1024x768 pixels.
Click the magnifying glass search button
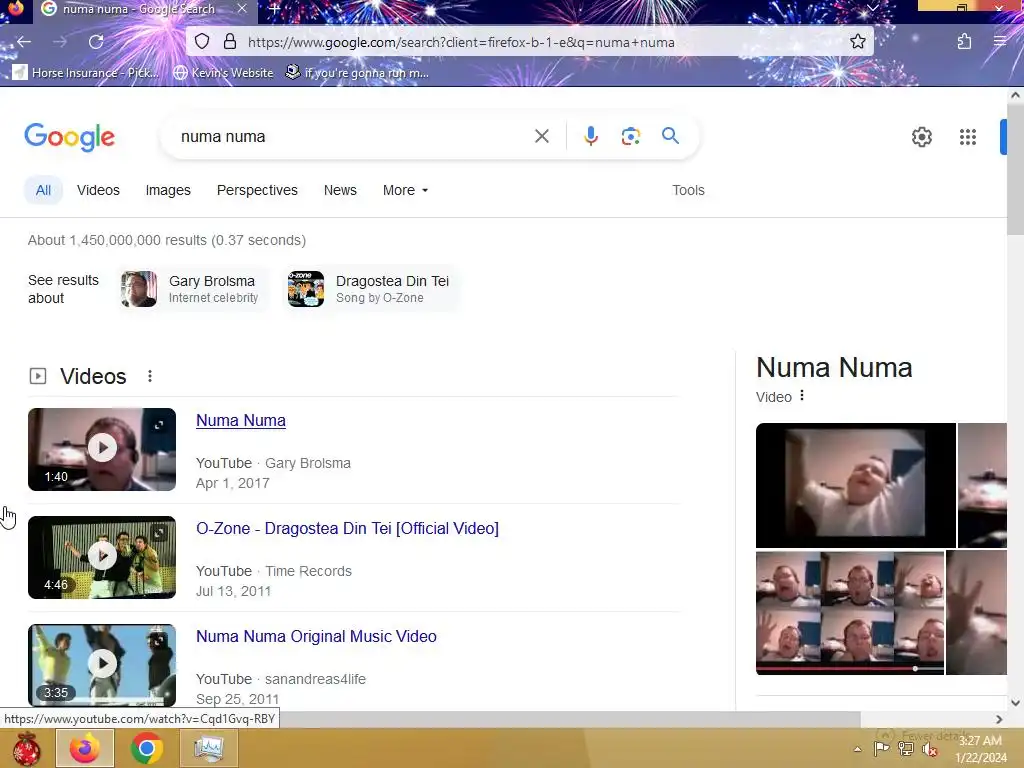(x=670, y=136)
